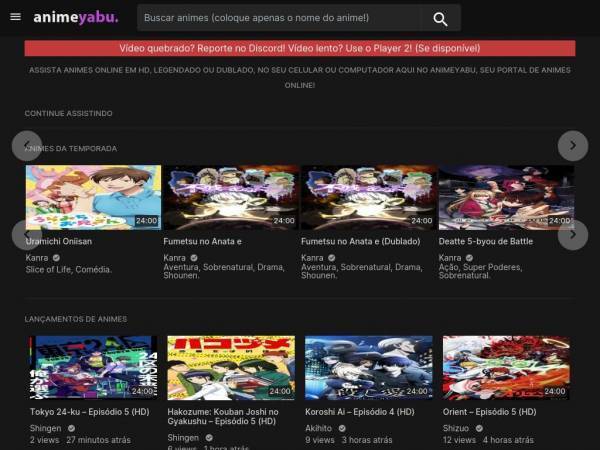Click Shingen uploader under Tokyo 24-ku
The image size is (600, 450).
tap(46, 429)
